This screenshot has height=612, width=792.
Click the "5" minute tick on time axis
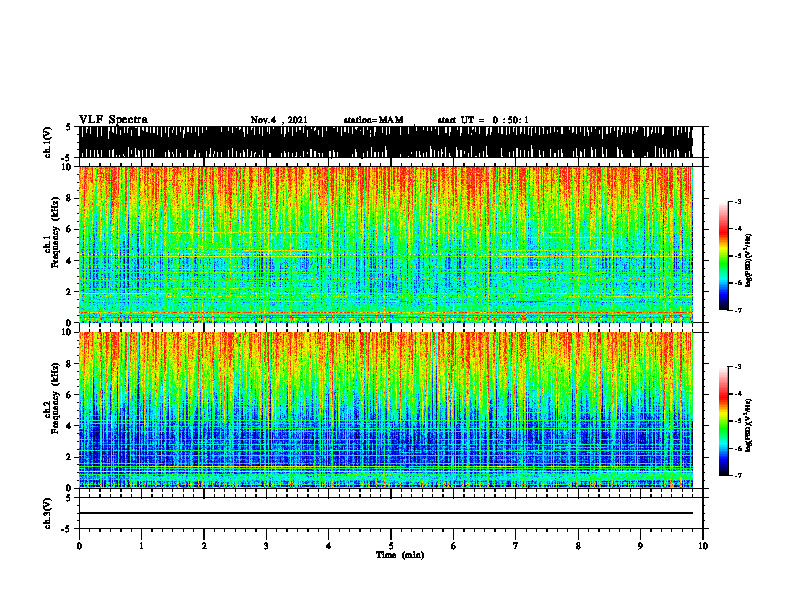pos(391,546)
